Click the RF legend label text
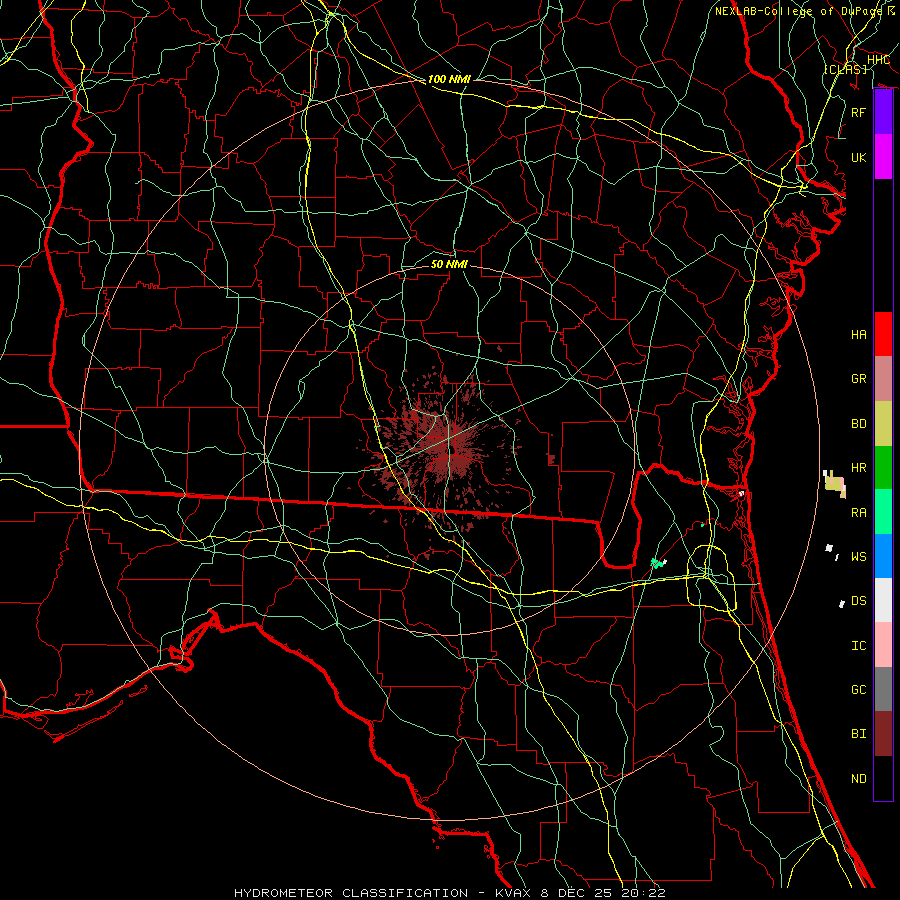900x900 pixels. 859,112
